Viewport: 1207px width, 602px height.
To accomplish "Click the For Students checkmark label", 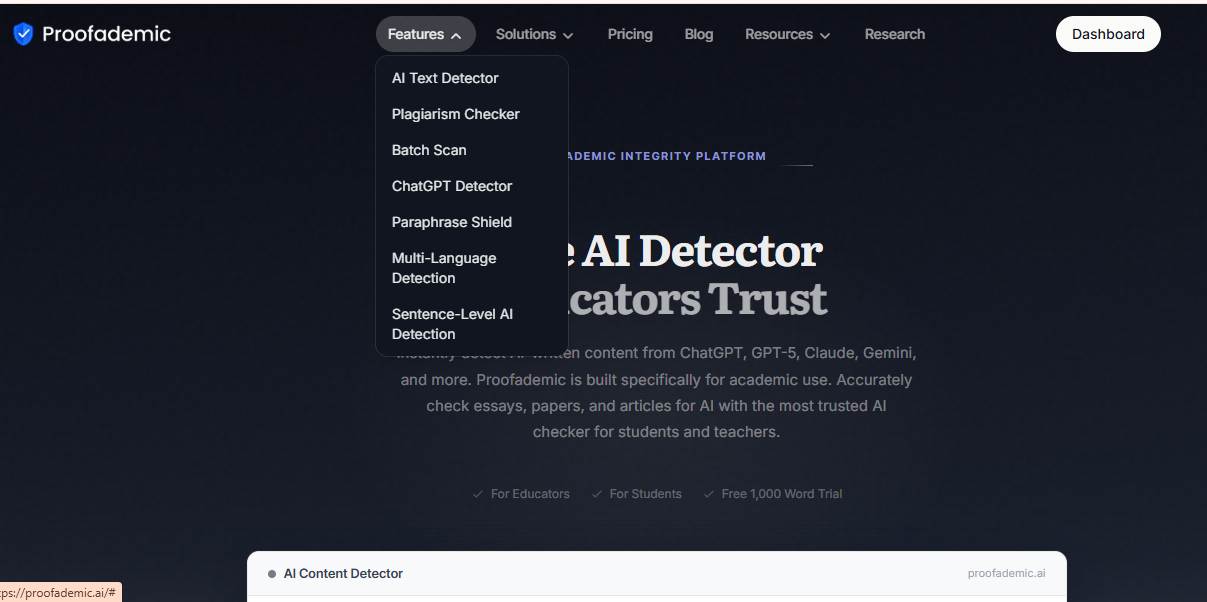I will pos(646,494).
